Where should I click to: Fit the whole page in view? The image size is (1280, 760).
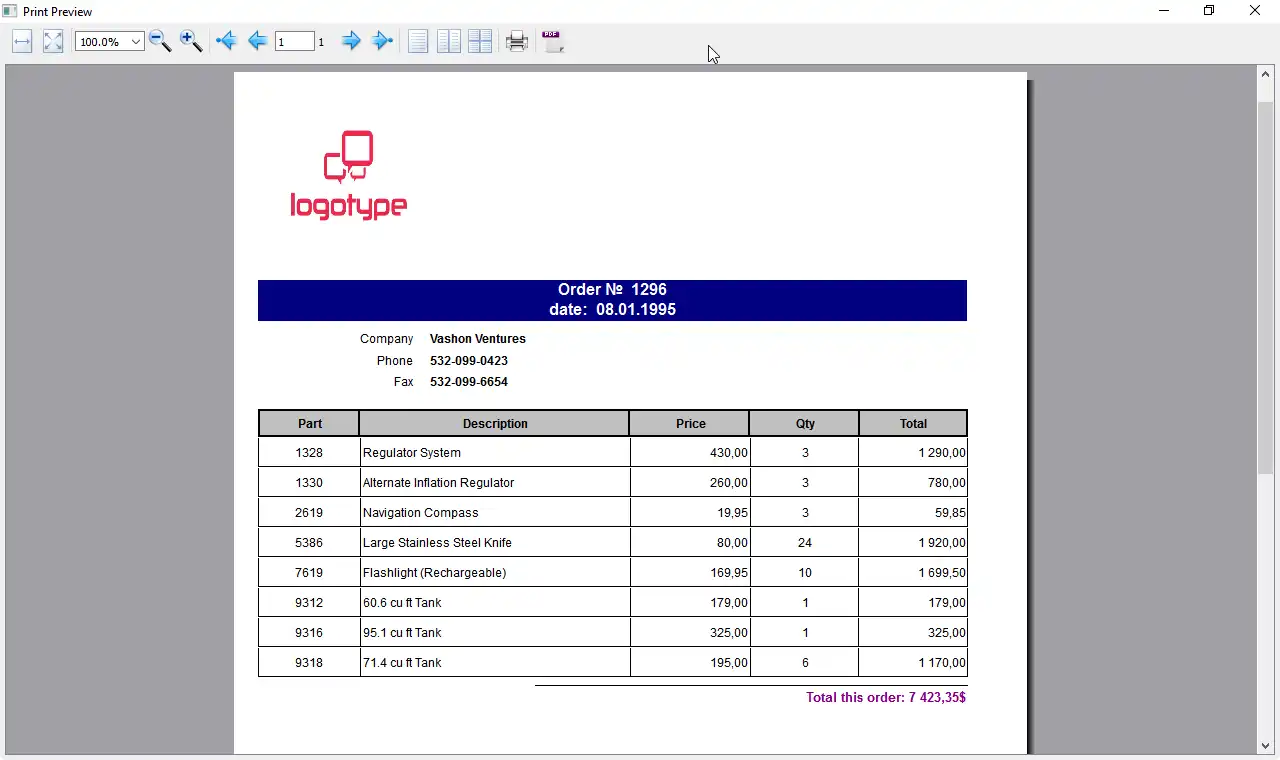click(53, 42)
